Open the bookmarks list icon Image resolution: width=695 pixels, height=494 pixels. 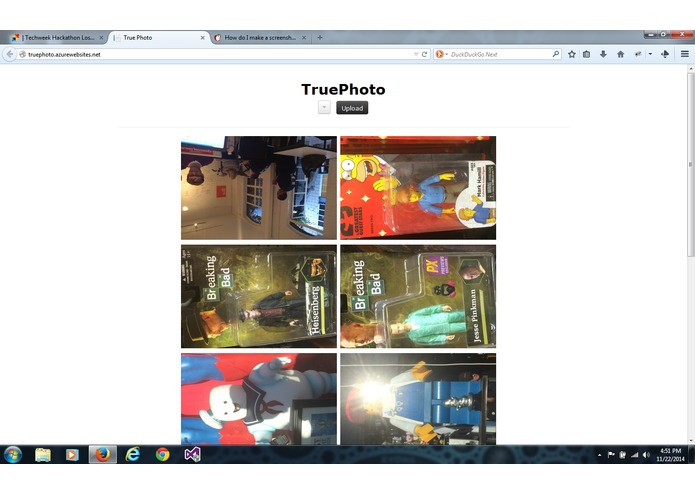click(x=586, y=54)
